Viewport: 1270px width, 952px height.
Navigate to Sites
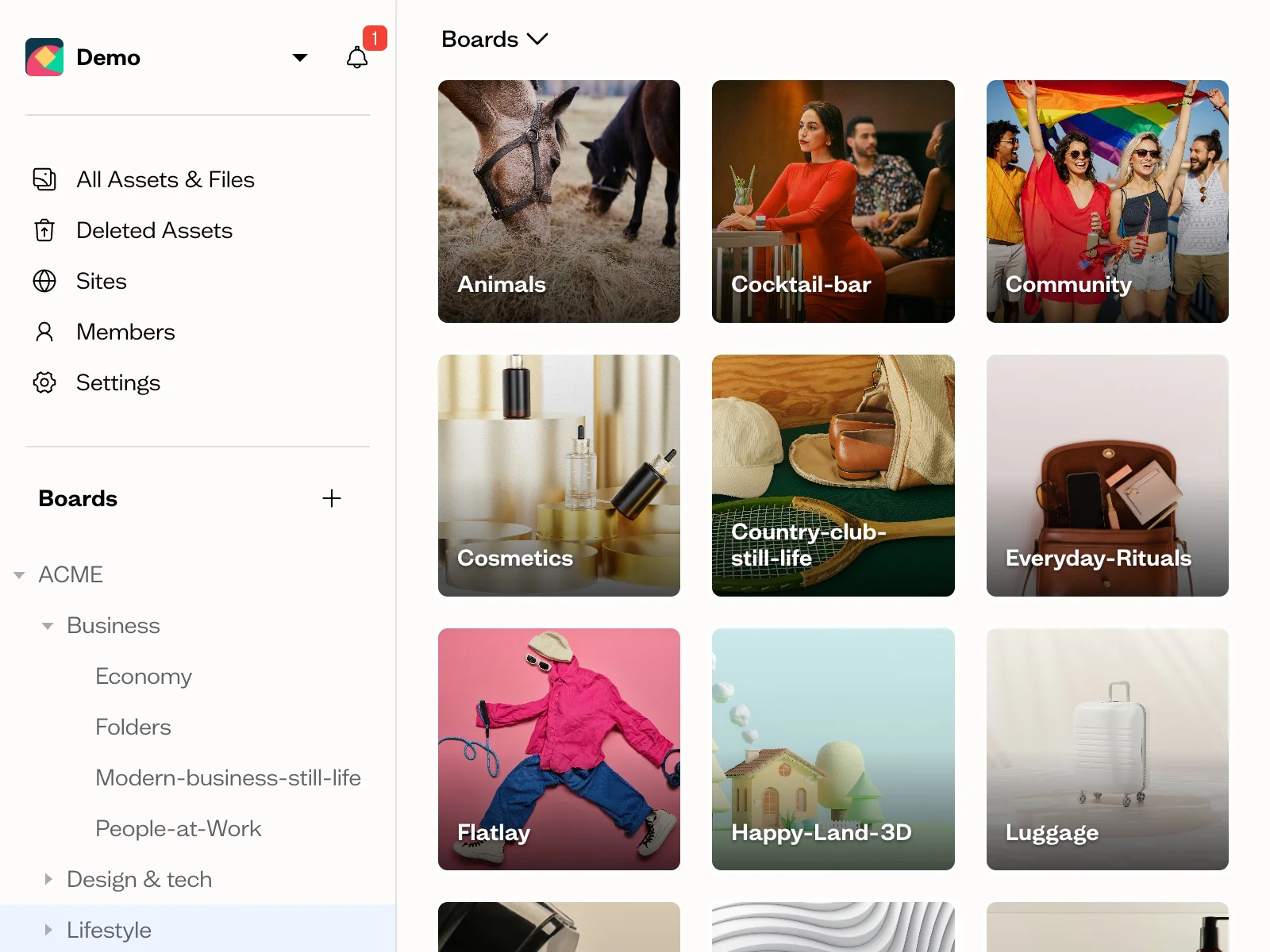[101, 281]
